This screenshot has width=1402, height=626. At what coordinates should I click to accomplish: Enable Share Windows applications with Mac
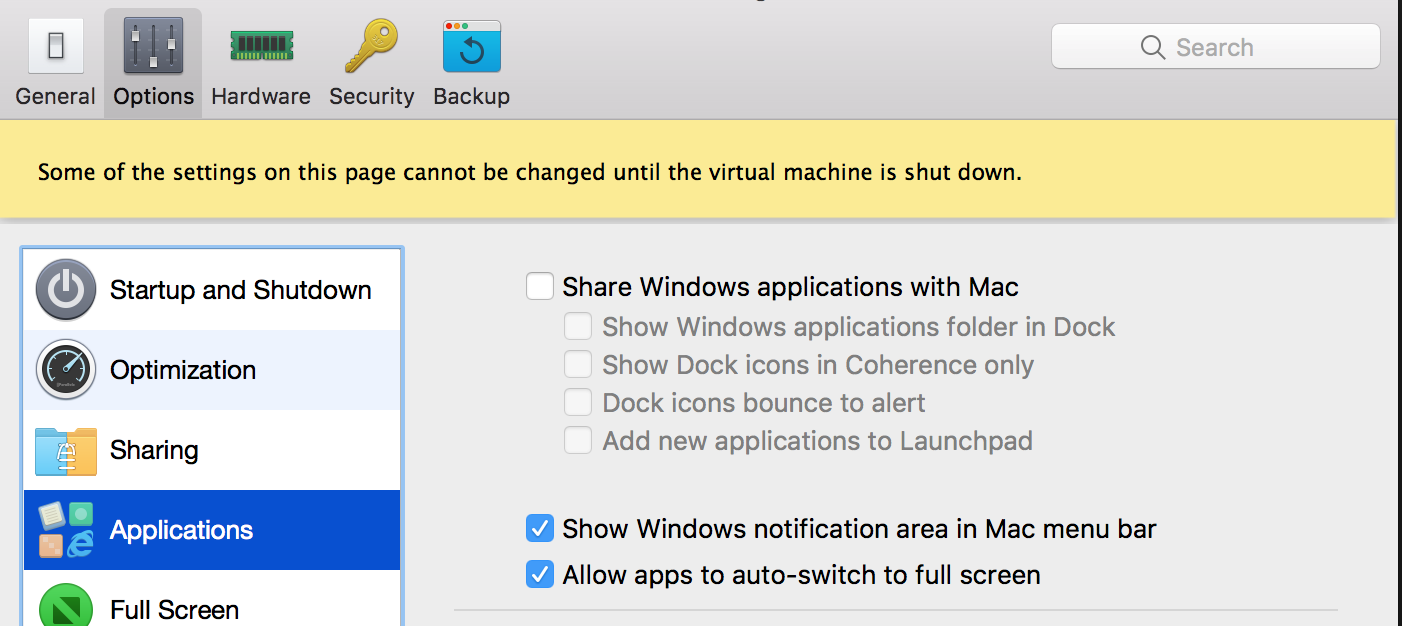[x=540, y=287]
